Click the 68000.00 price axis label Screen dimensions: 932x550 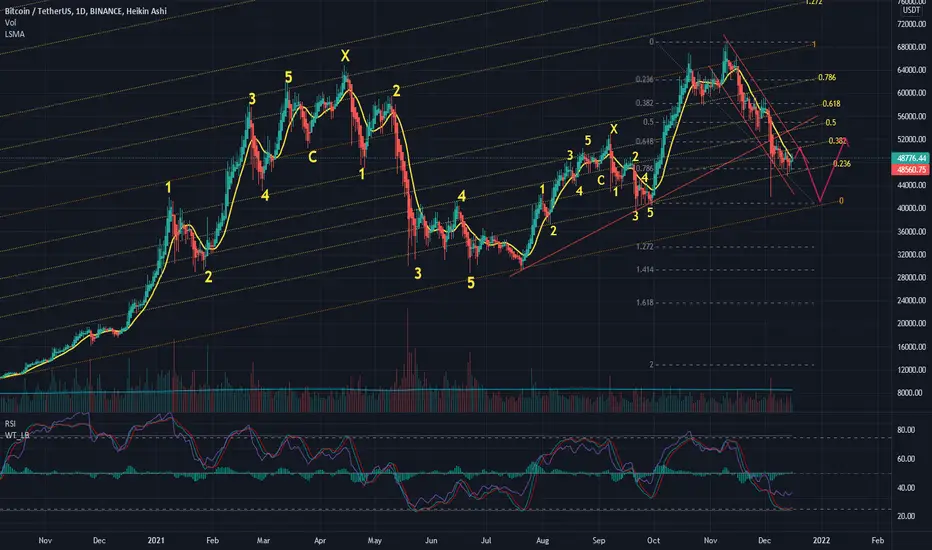pyautogui.click(x=912, y=47)
